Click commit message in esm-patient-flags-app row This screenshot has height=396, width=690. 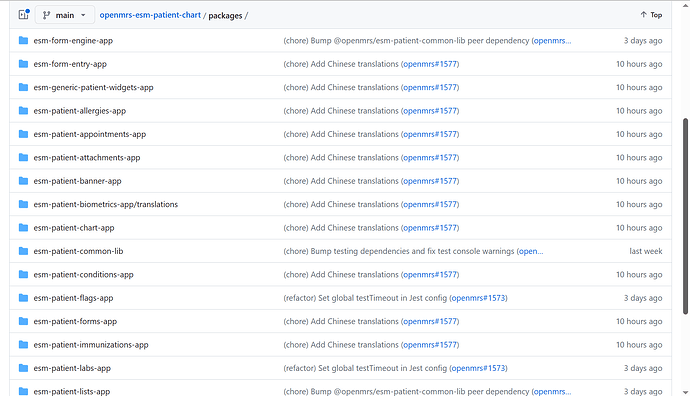tap(366, 298)
